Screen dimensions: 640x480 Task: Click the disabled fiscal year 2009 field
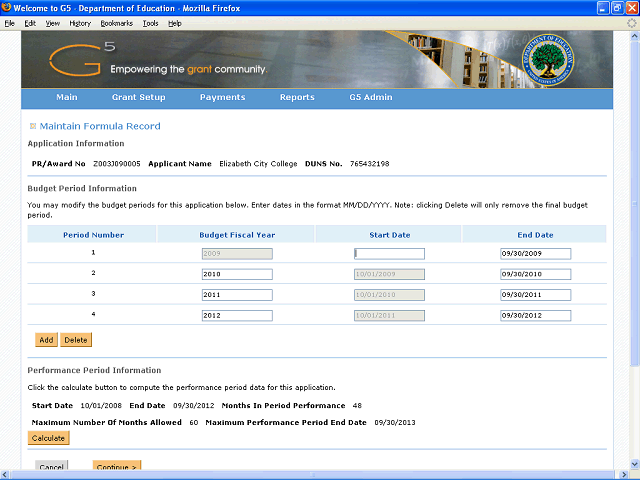pyautogui.click(x=237, y=253)
